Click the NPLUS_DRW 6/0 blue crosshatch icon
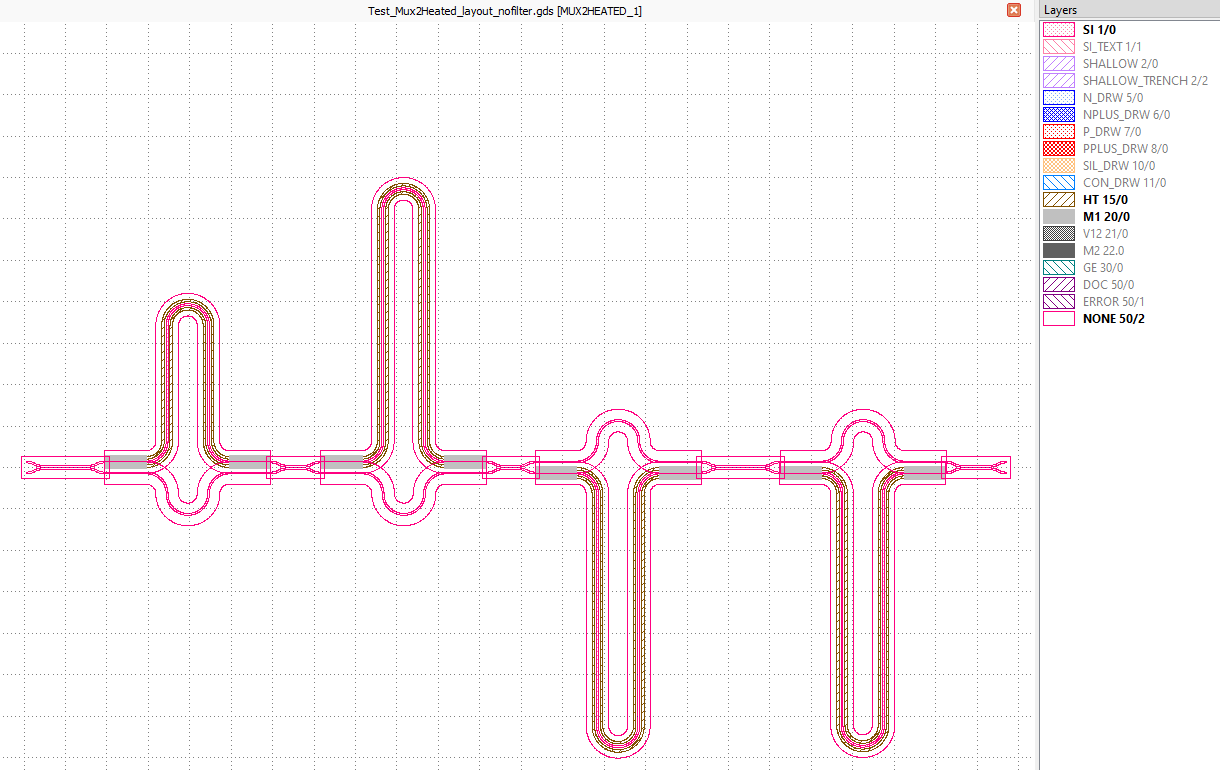Screen dimensions: 1220x770 click(x=1058, y=115)
